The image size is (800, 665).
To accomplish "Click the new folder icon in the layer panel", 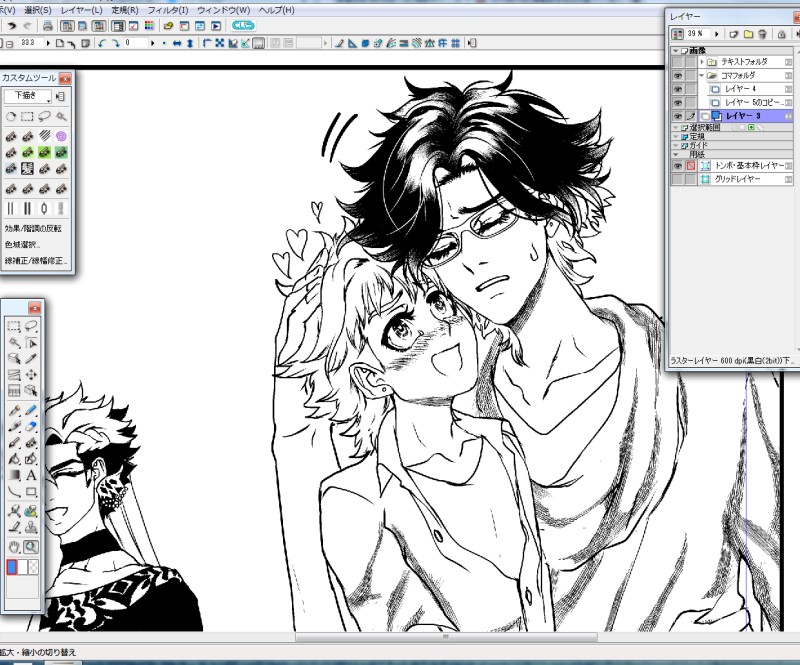I will pos(748,34).
